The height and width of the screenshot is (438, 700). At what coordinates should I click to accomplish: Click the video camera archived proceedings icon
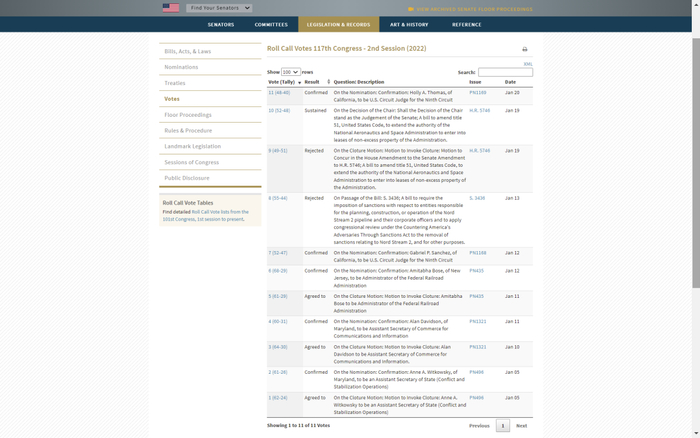pos(411,9)
